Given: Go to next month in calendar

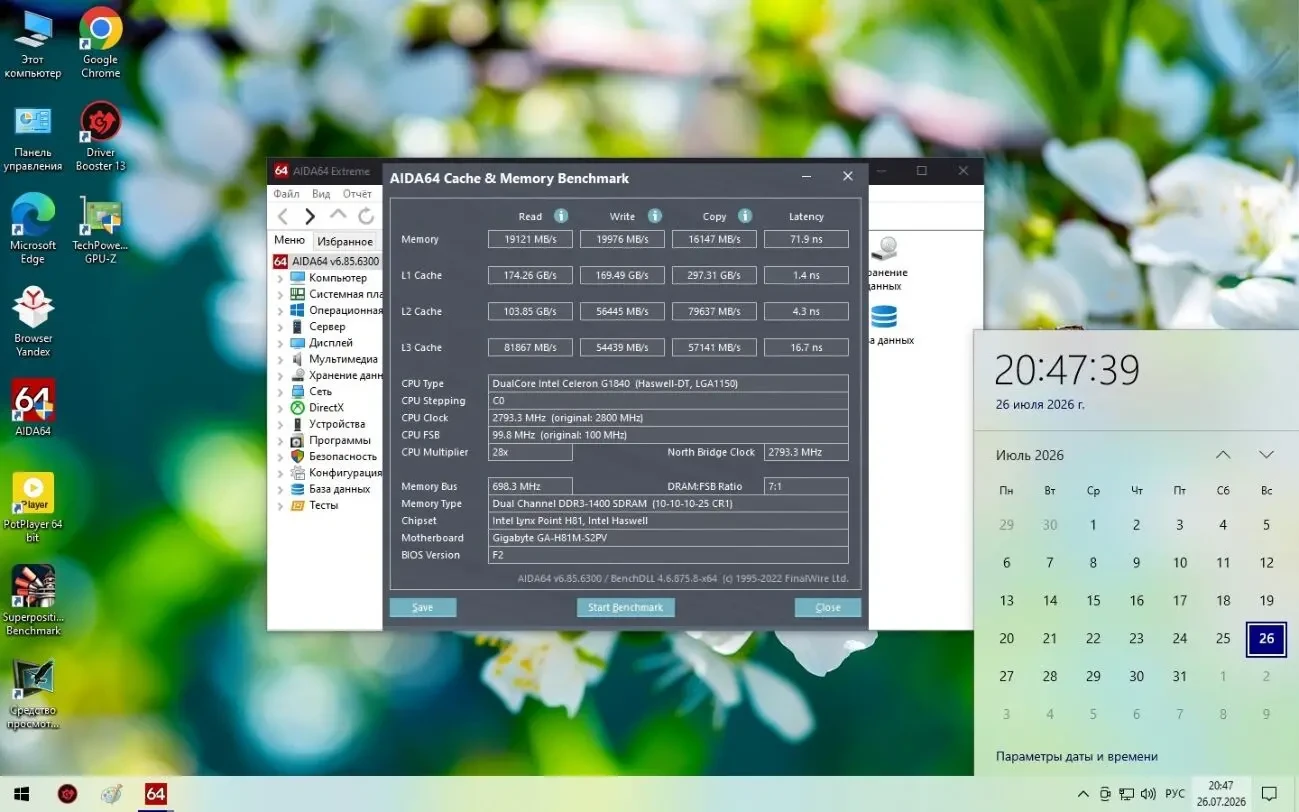Looking at the screenshot, I should [1266, 455].
